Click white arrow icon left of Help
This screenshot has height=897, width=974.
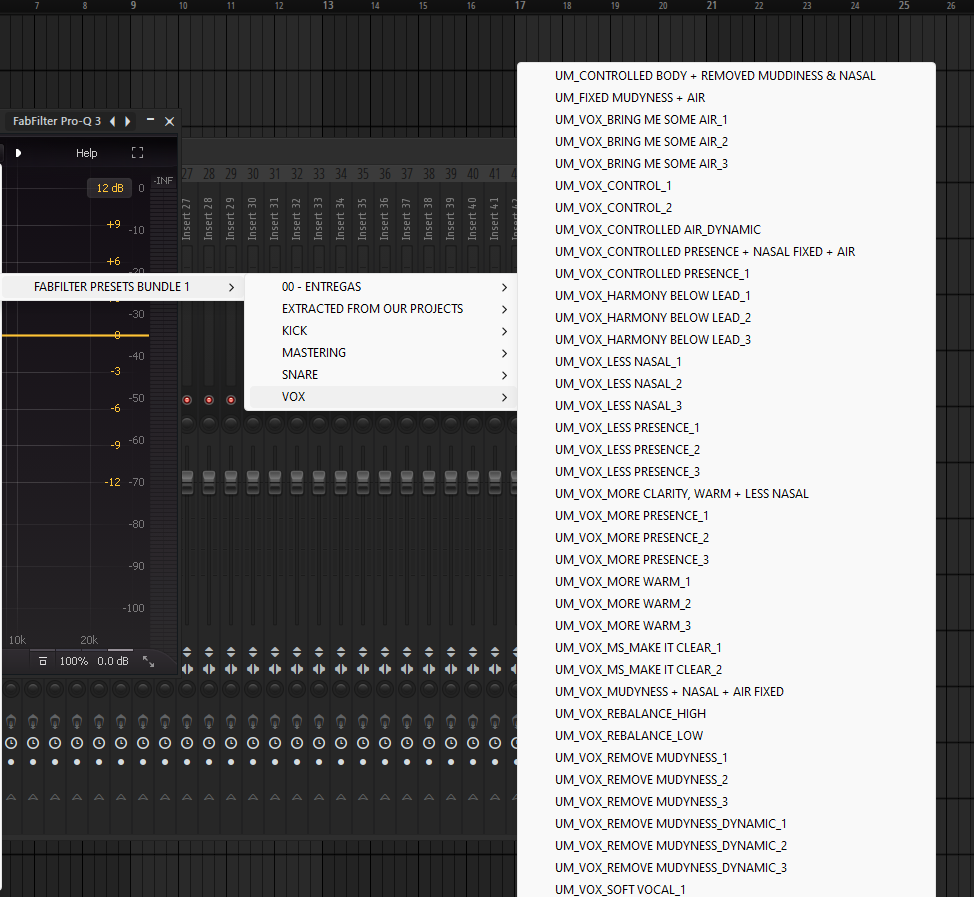tap(18, 153)
